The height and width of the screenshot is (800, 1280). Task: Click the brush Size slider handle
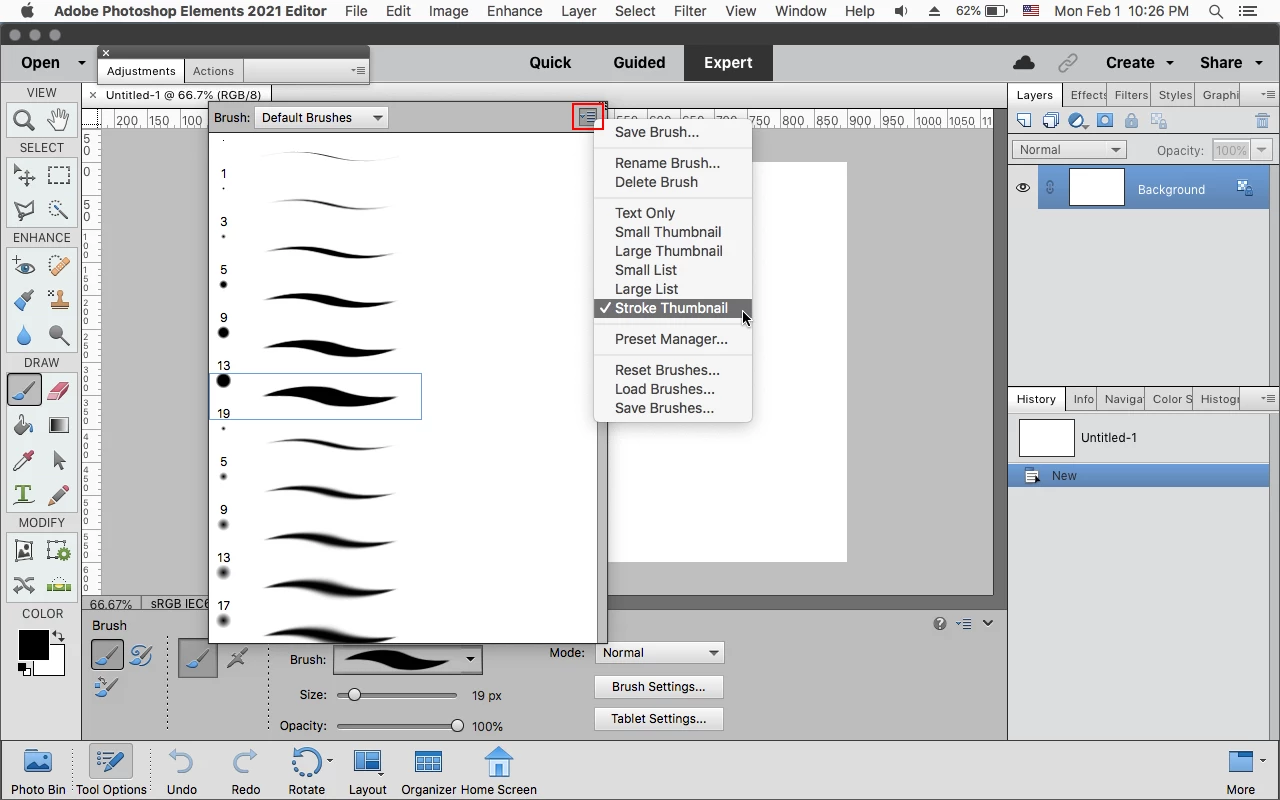pyautogui.click(x=354, y=694)
